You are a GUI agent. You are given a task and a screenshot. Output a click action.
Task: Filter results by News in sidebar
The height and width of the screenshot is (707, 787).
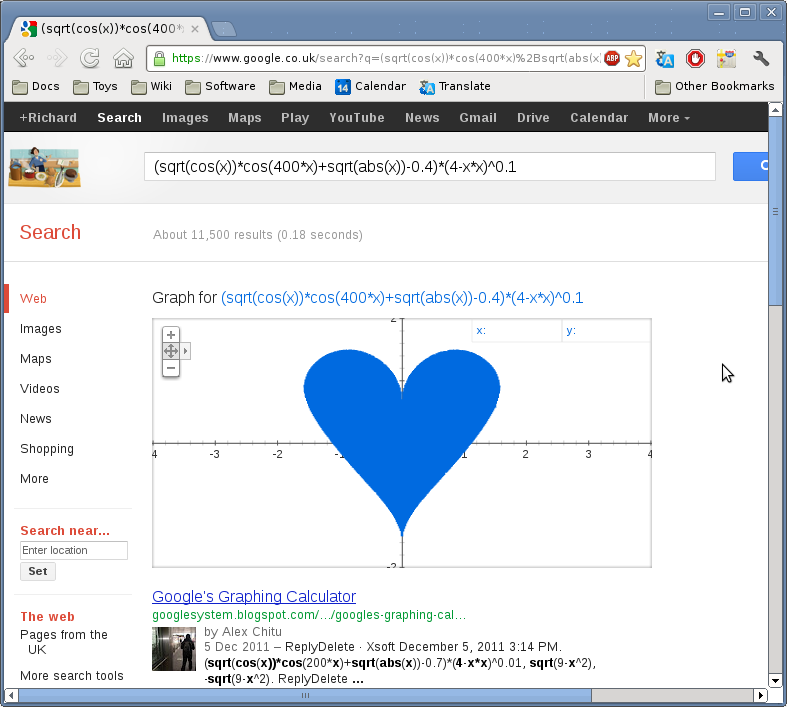36,419
